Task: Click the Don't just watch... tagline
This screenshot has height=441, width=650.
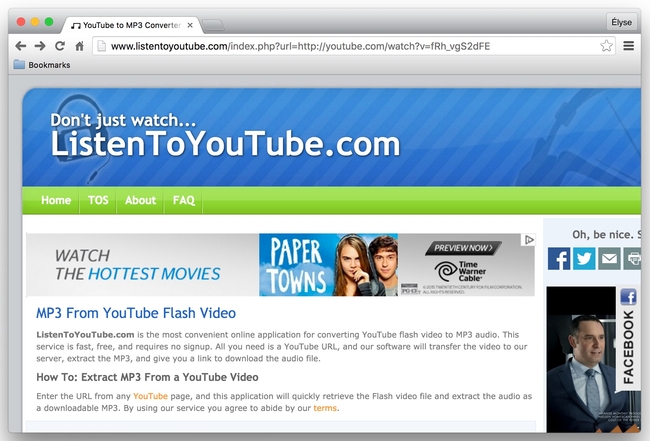Action: (123, 120)
